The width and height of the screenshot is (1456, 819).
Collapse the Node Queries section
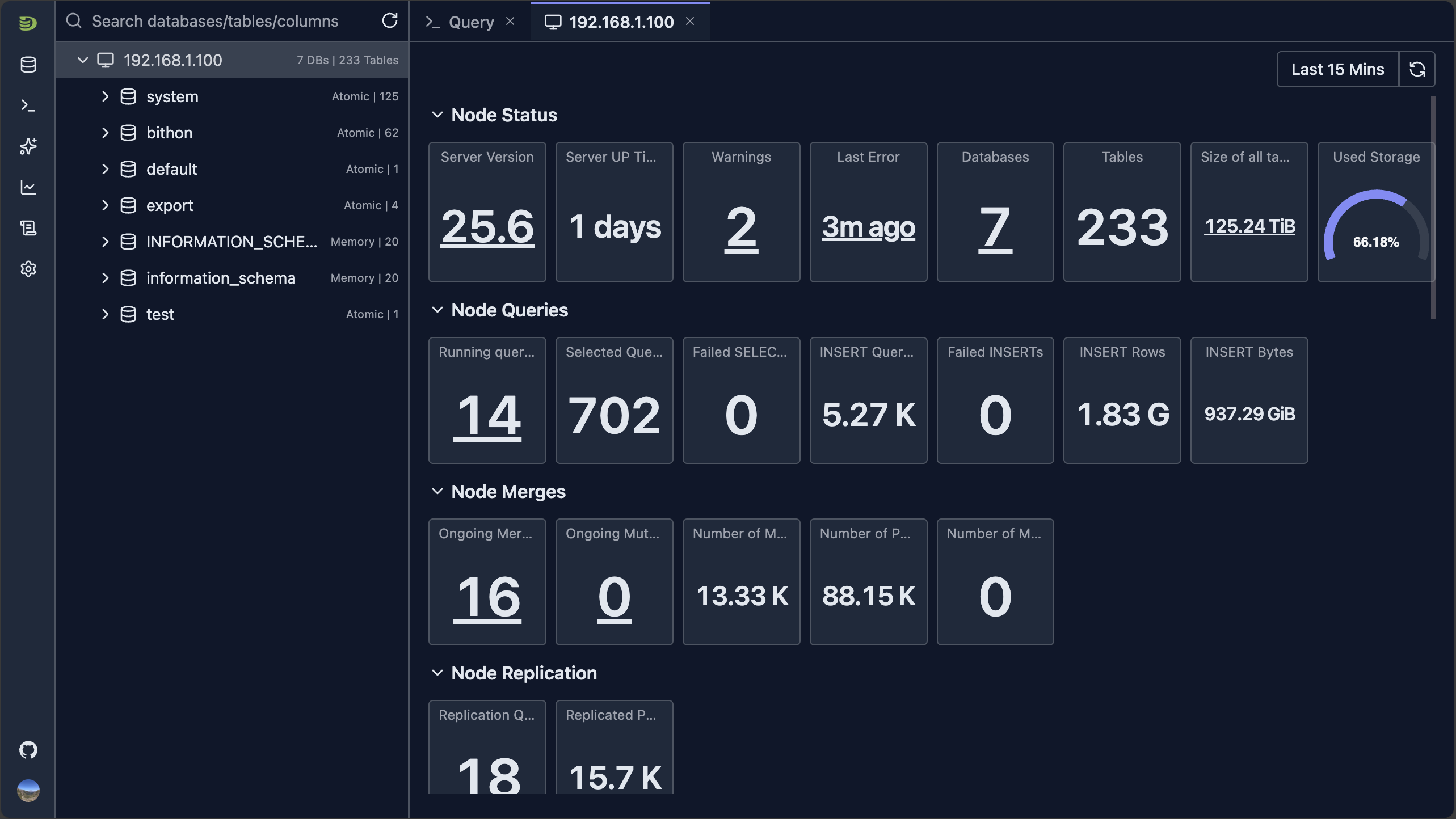(x=437, y=310)
